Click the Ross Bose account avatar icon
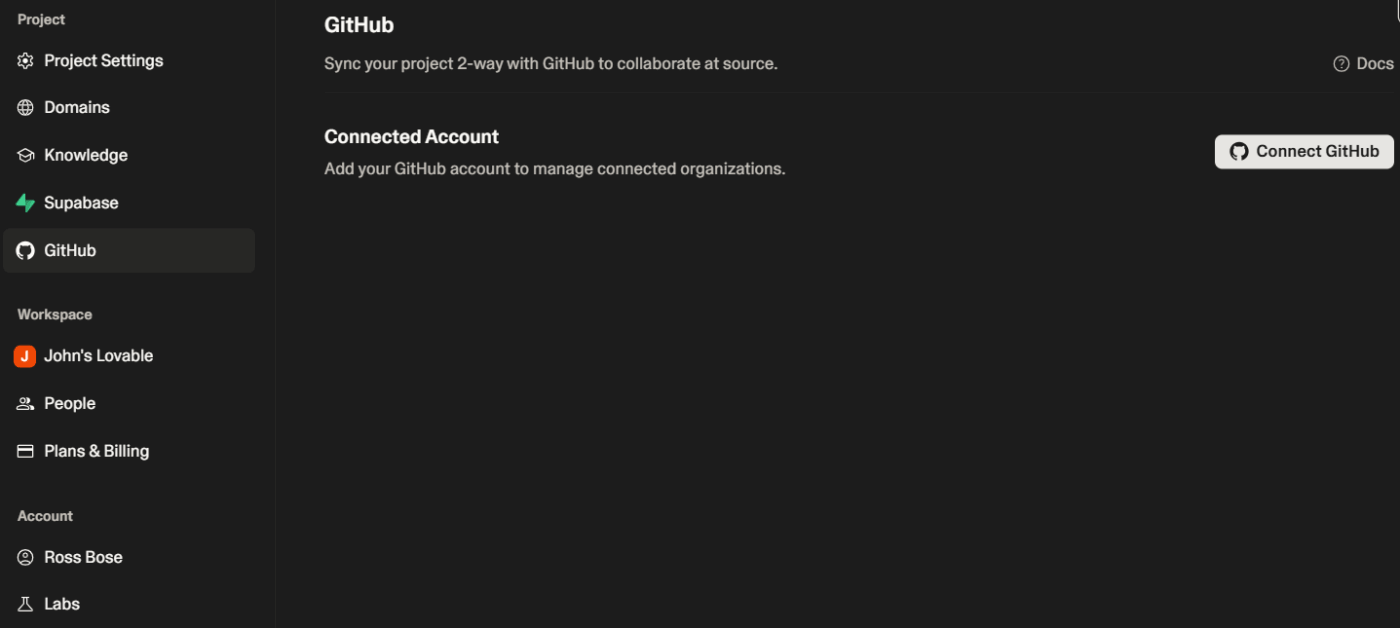Image resolution: width=1400 pixels, height=628 pixels. click(24, 557)
